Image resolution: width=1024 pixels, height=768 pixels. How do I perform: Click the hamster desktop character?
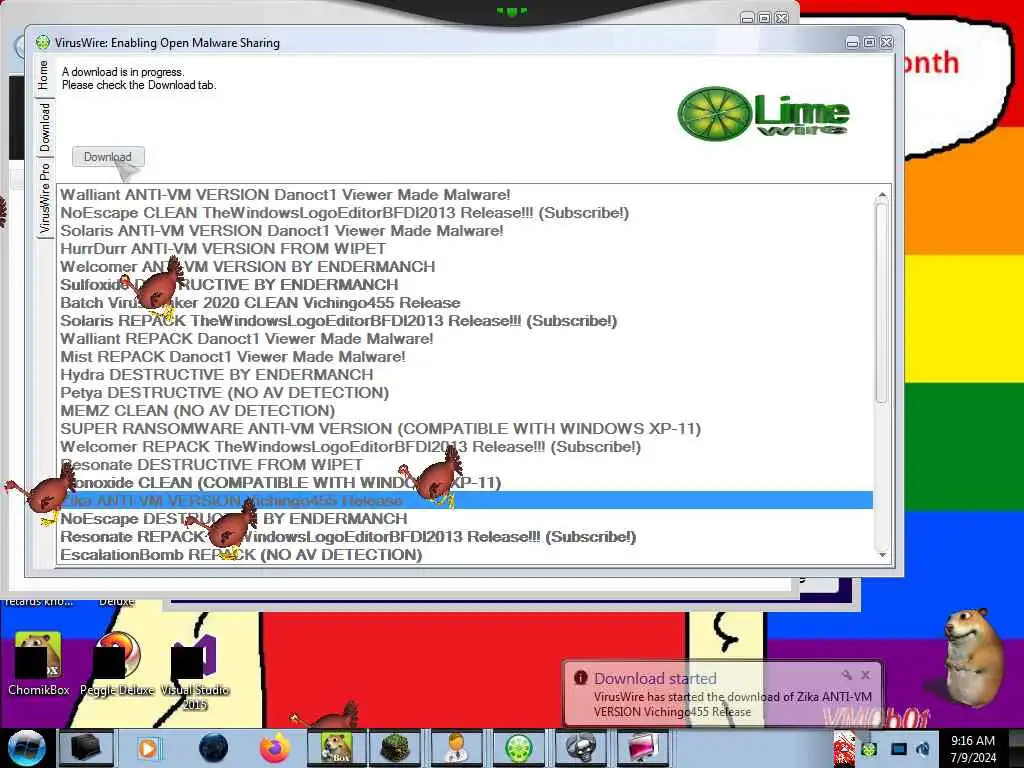(972, 656)
